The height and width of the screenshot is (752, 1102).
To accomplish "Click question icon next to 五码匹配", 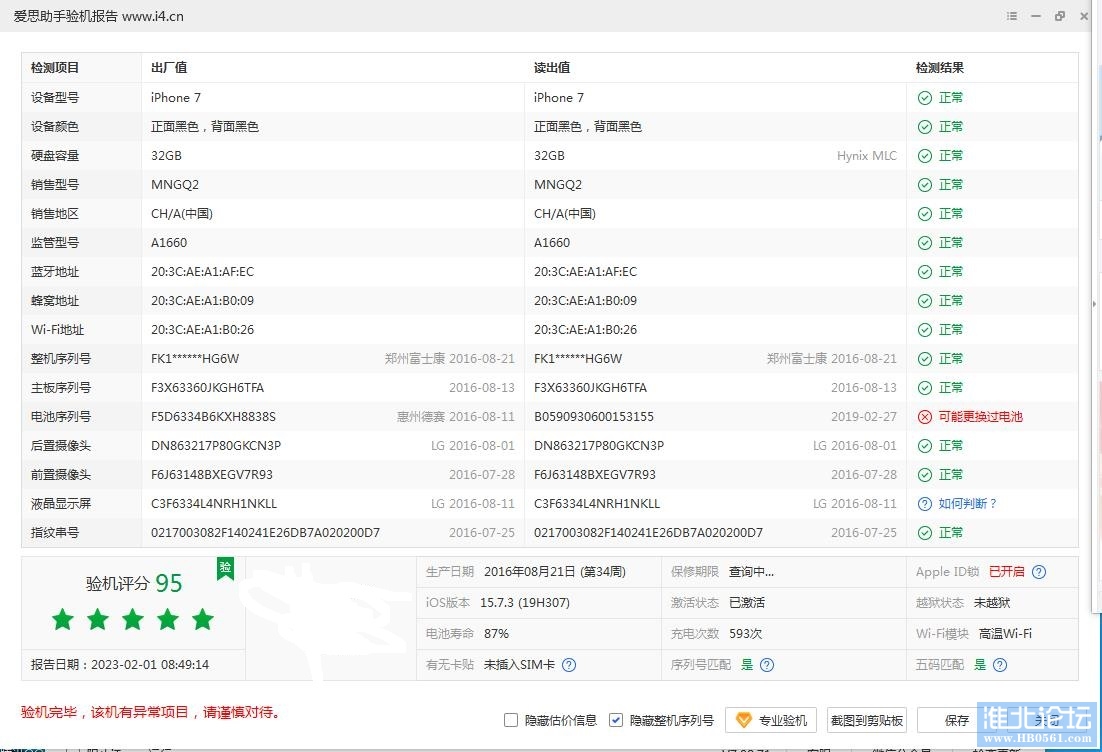I will 1000,664.
